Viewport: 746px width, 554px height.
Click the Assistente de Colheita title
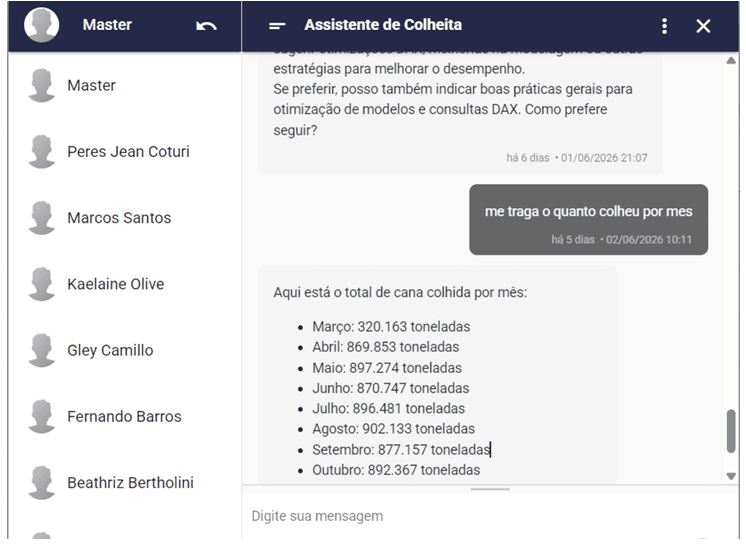(383, 25)
